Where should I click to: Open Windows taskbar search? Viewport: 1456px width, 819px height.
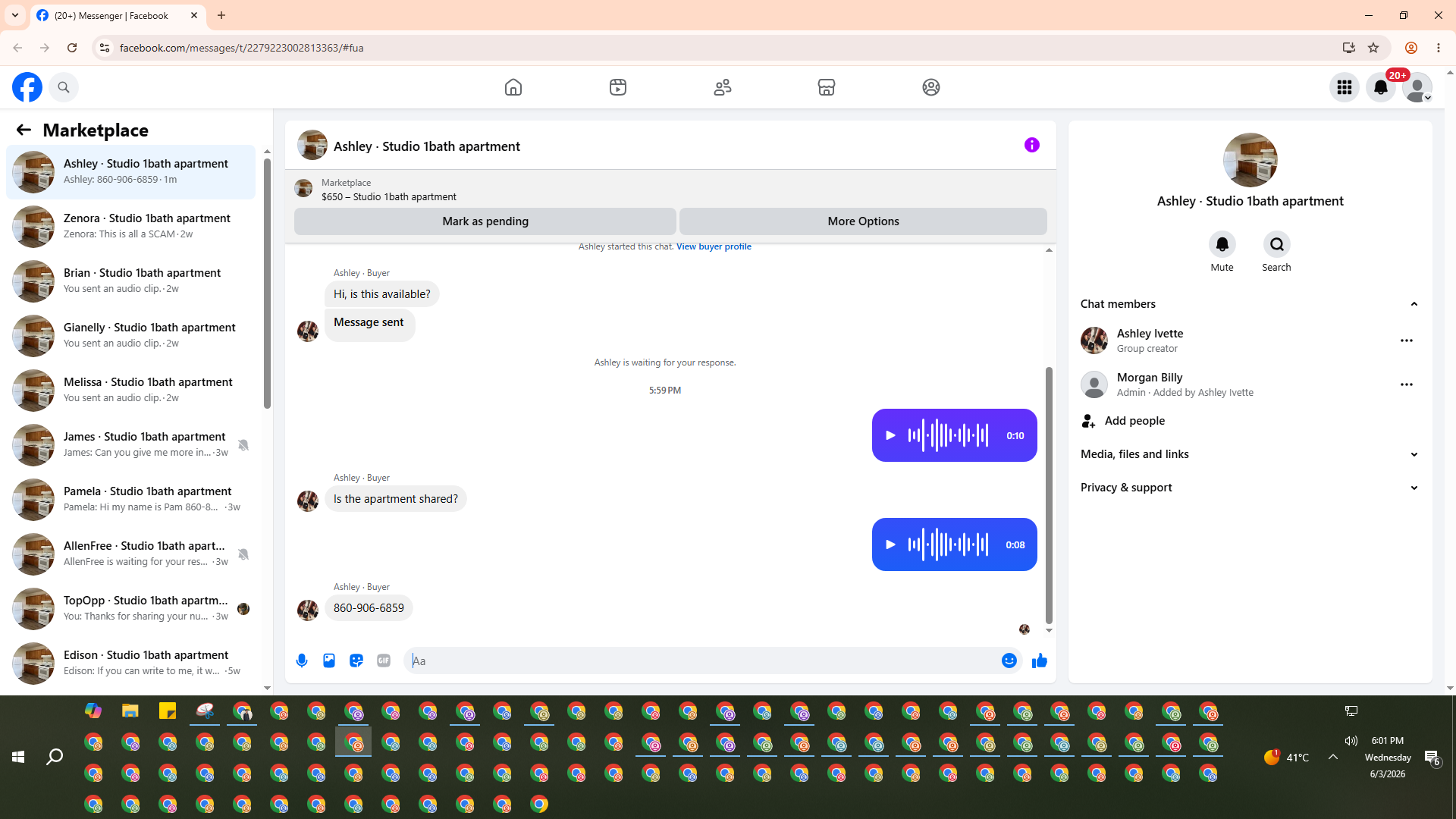(55, 757)
